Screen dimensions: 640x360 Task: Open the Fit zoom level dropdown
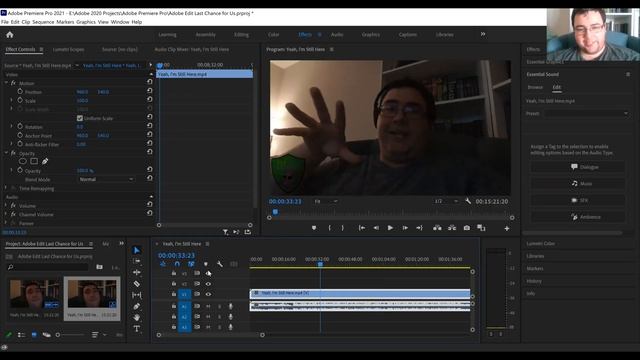point(326,201)
